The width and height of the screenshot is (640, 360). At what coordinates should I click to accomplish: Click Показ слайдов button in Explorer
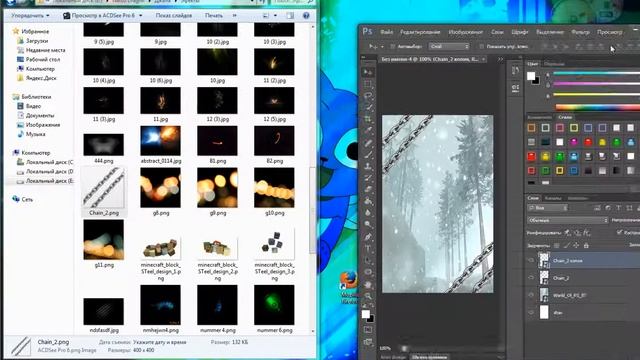click(x=173, y=16)
